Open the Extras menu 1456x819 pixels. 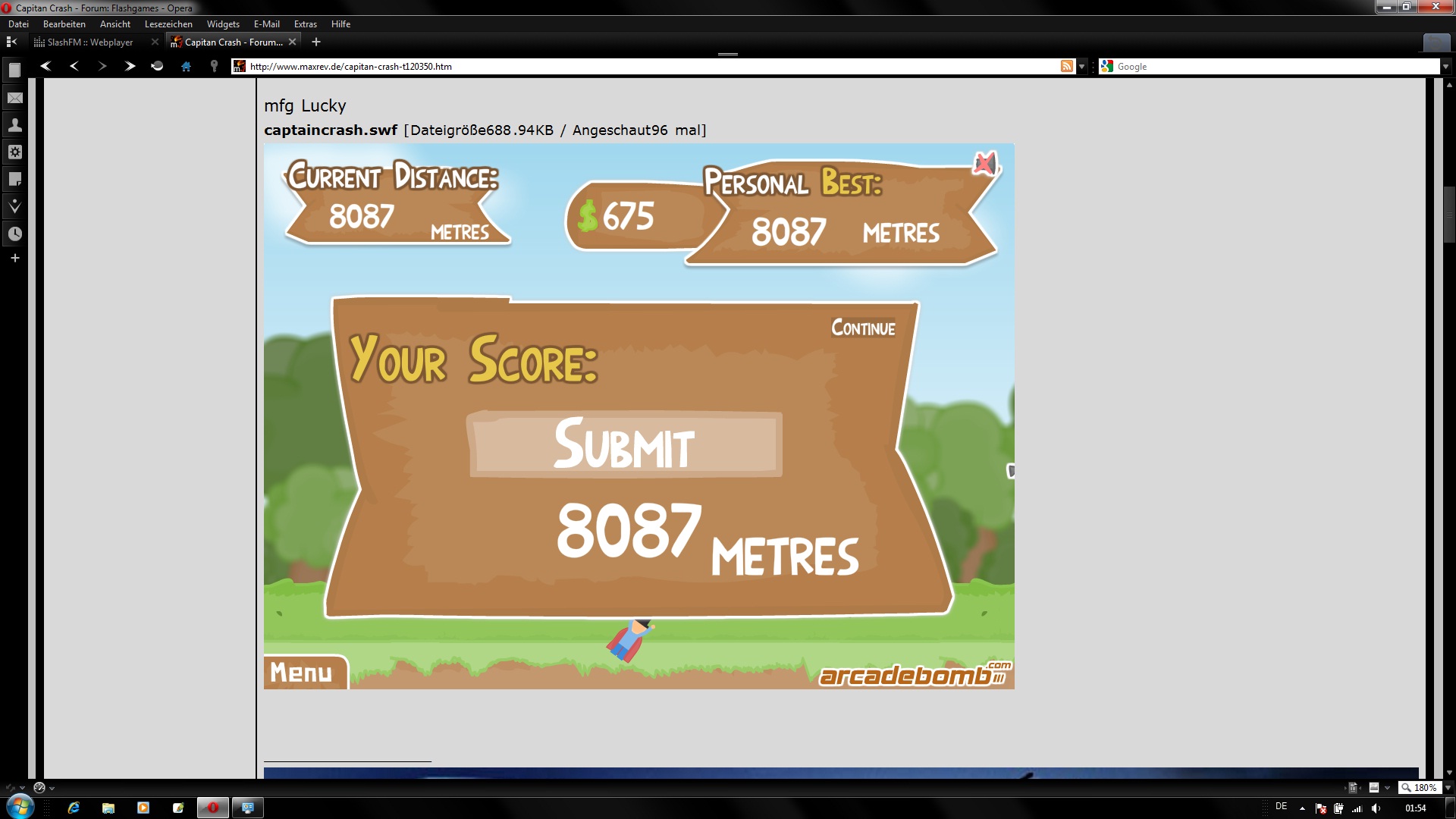(x=305, y=24)
